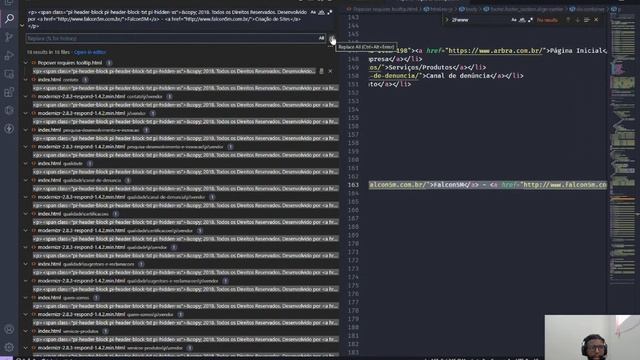Collapse the Replace field in search panel
640x360 pixels.
[22, 25]
